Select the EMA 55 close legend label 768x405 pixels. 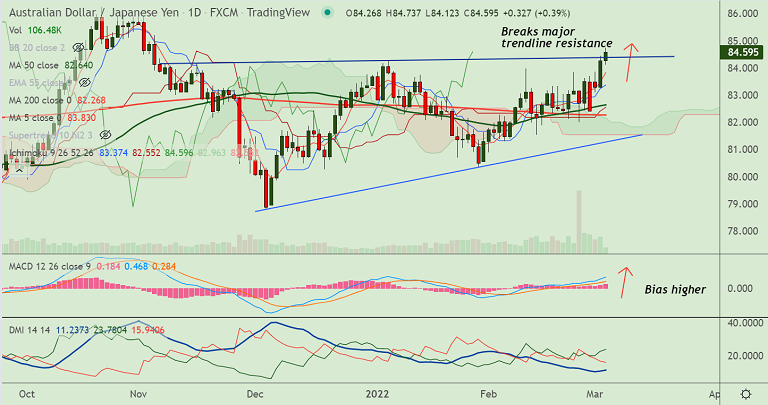[40, 83]
